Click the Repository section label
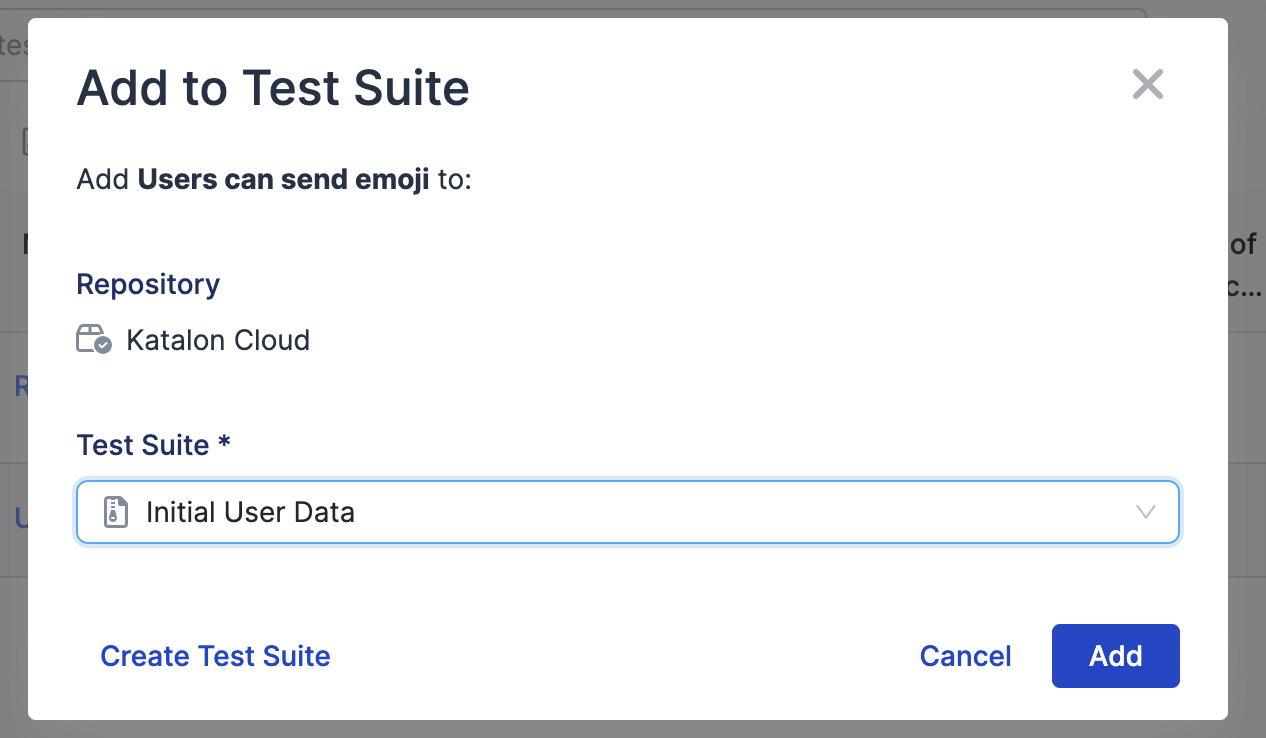The height and width of the screenshot is (738, 1266). pyautogui.click(x=147, y=284)
